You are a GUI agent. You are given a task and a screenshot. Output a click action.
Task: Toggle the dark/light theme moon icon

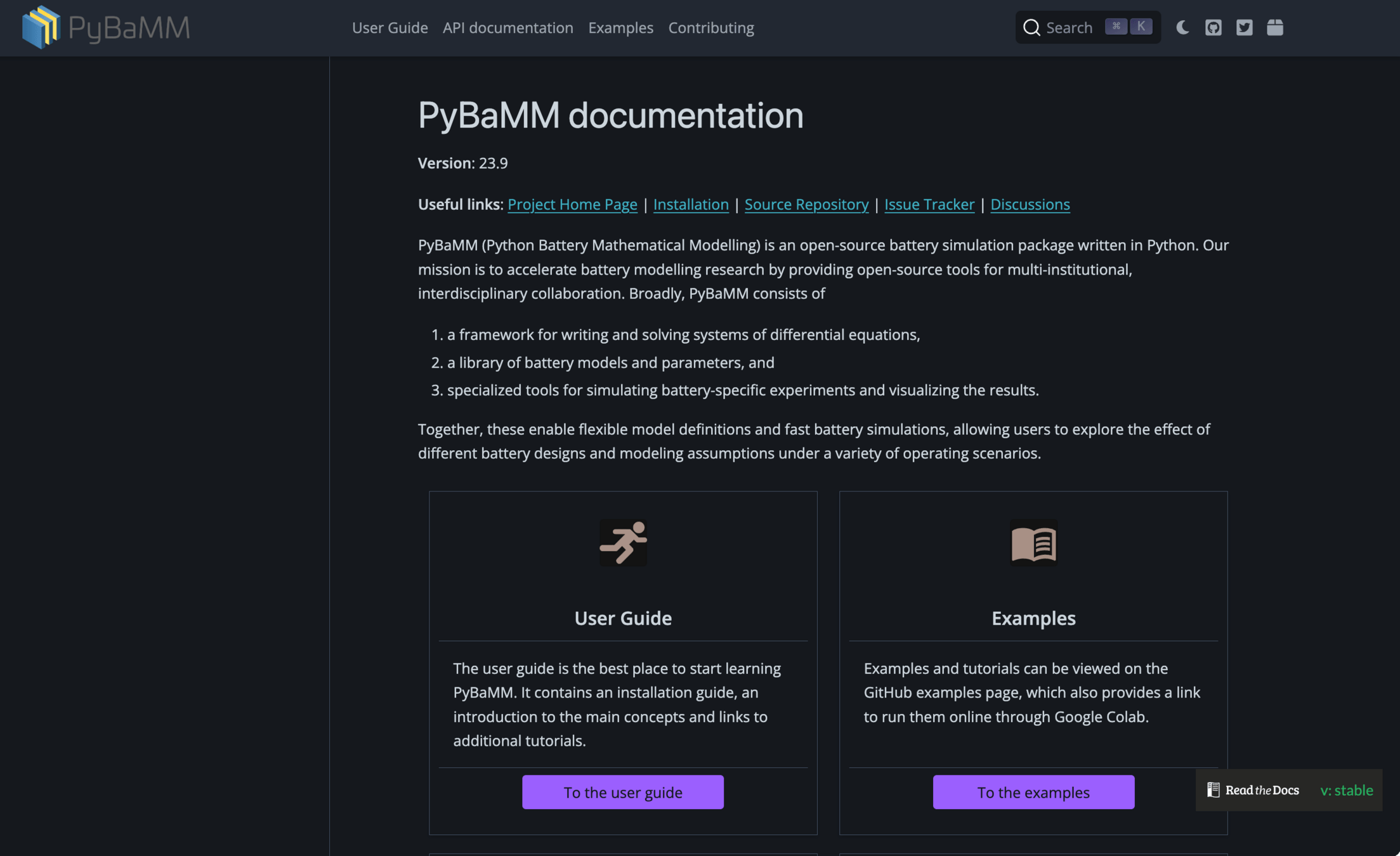tap(1182, 27)
